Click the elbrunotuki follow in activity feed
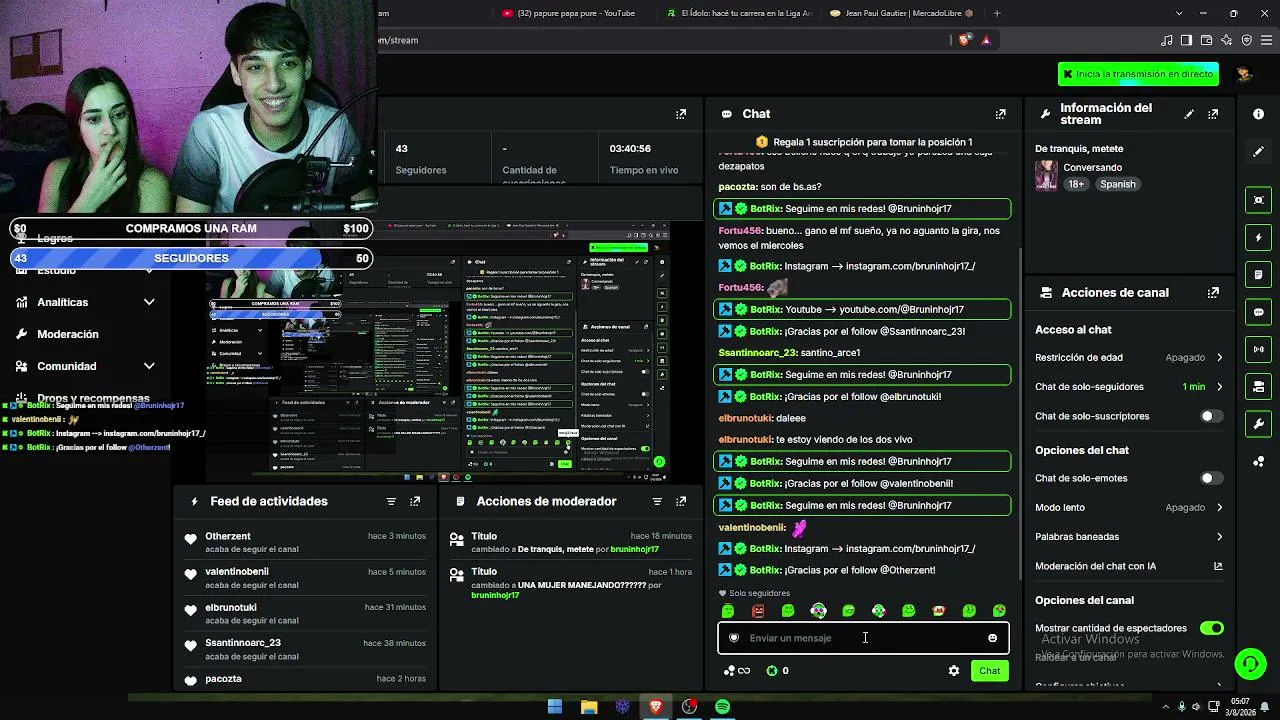This screenshot has width=1280, height=720. pos(306,614)
